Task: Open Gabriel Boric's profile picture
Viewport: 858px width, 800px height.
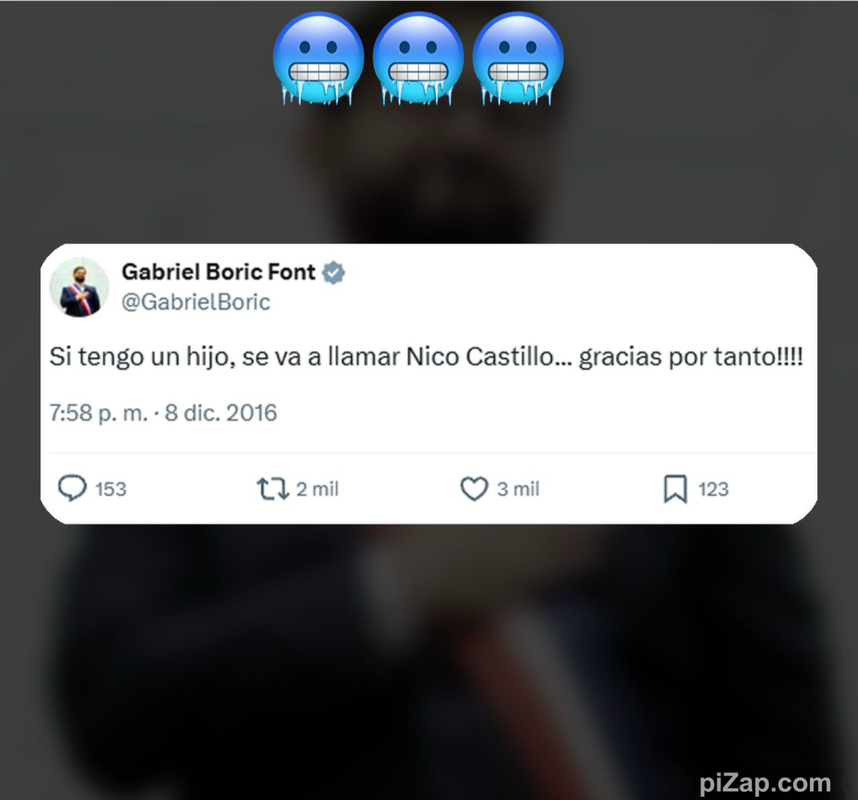Action: point(79,287)
